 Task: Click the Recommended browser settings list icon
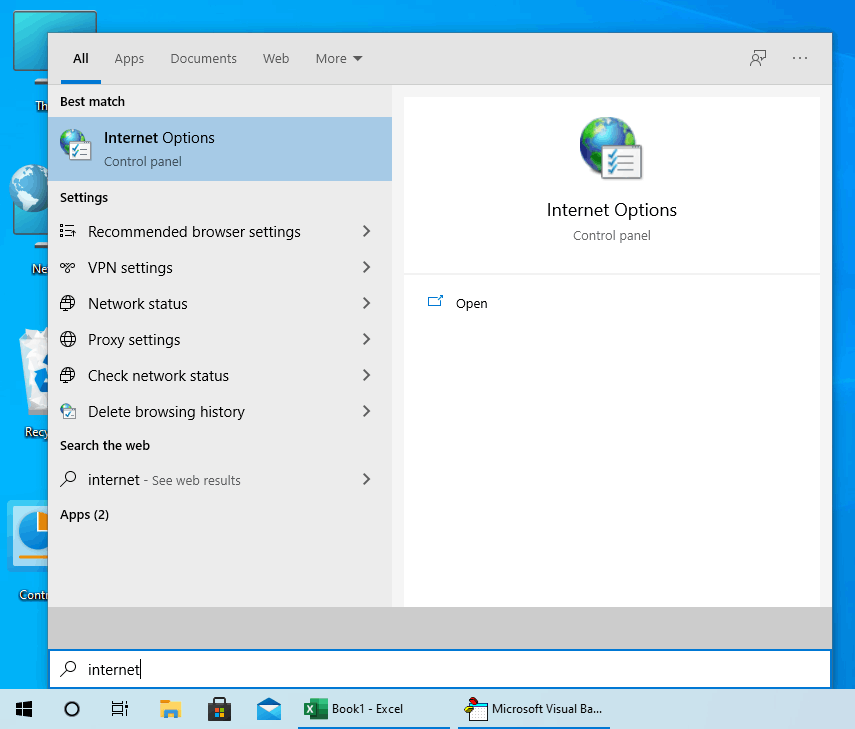click(68, 231)
